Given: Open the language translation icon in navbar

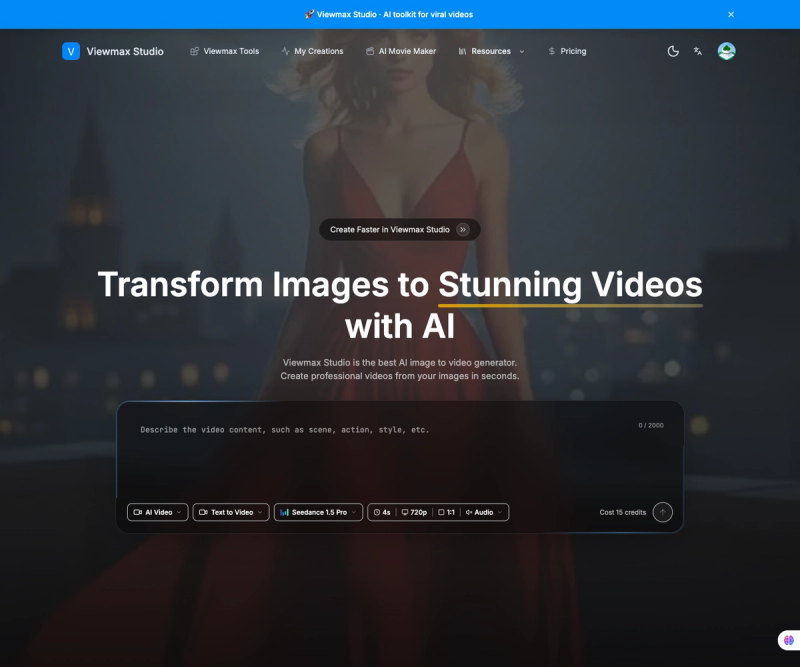Looking at the screenshot, I should 697,51.
